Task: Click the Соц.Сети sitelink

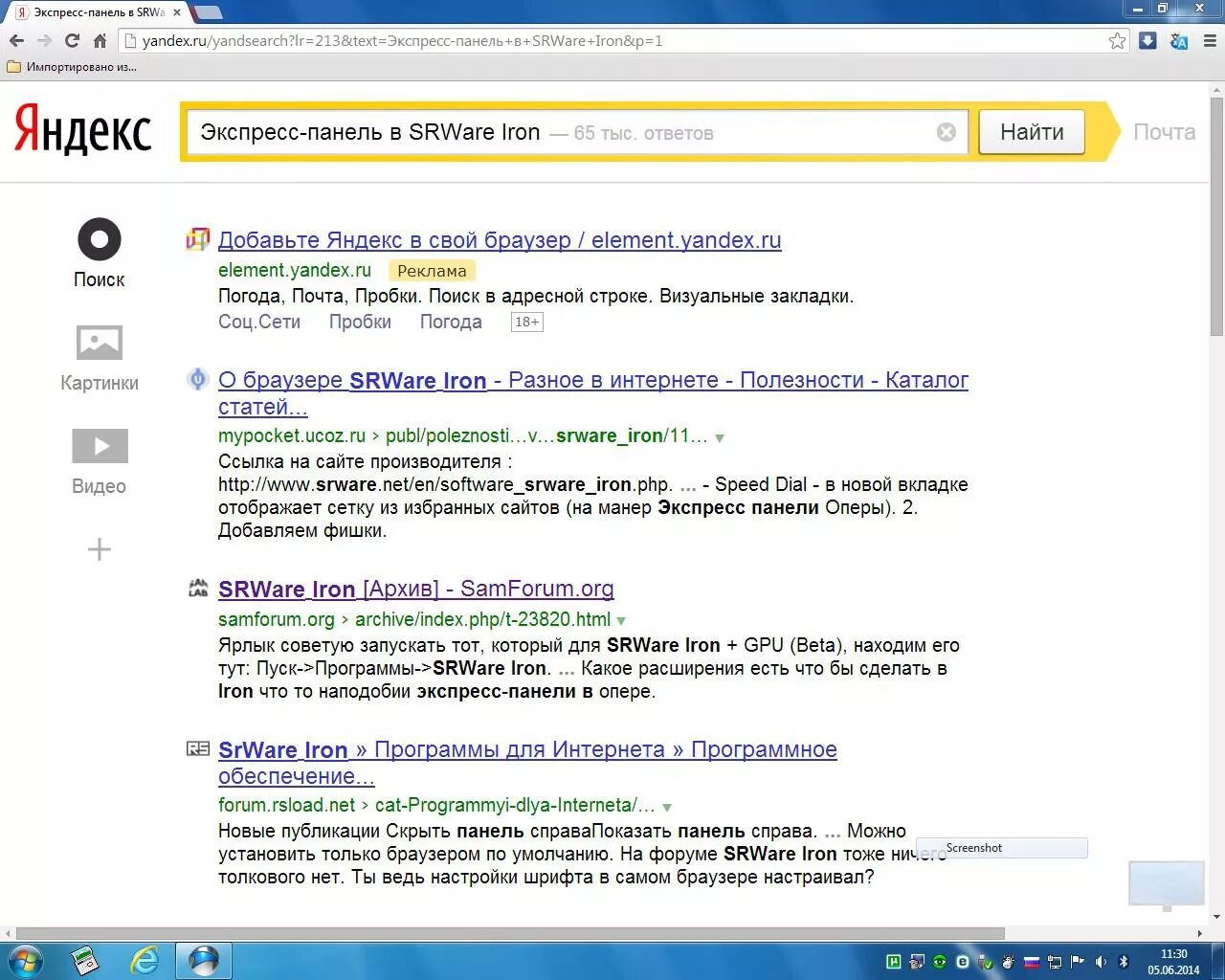Action: pyautogui.click(x=259, y=322)
